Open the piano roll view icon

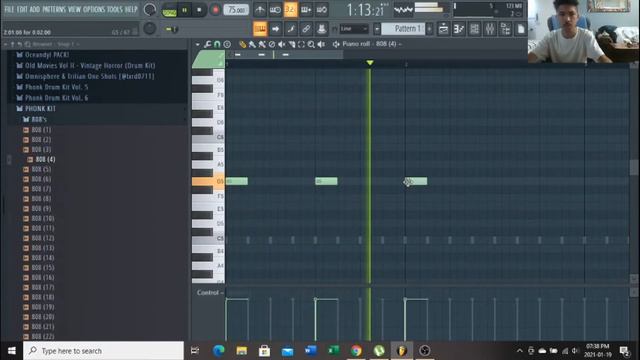[x=459, y=29]
